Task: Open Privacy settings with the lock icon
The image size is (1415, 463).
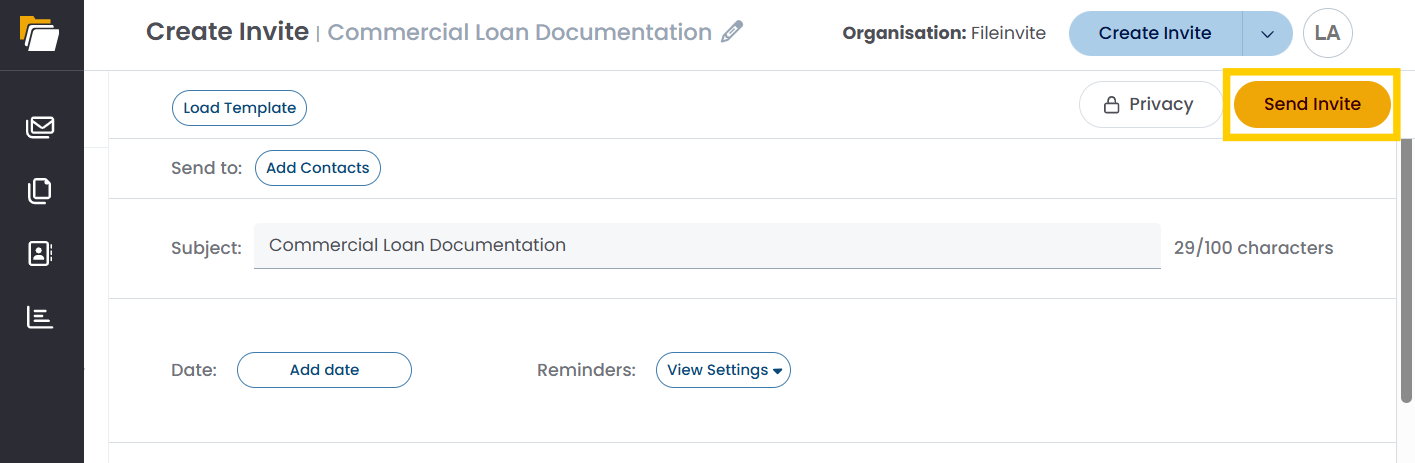Action: [1150, 104]
